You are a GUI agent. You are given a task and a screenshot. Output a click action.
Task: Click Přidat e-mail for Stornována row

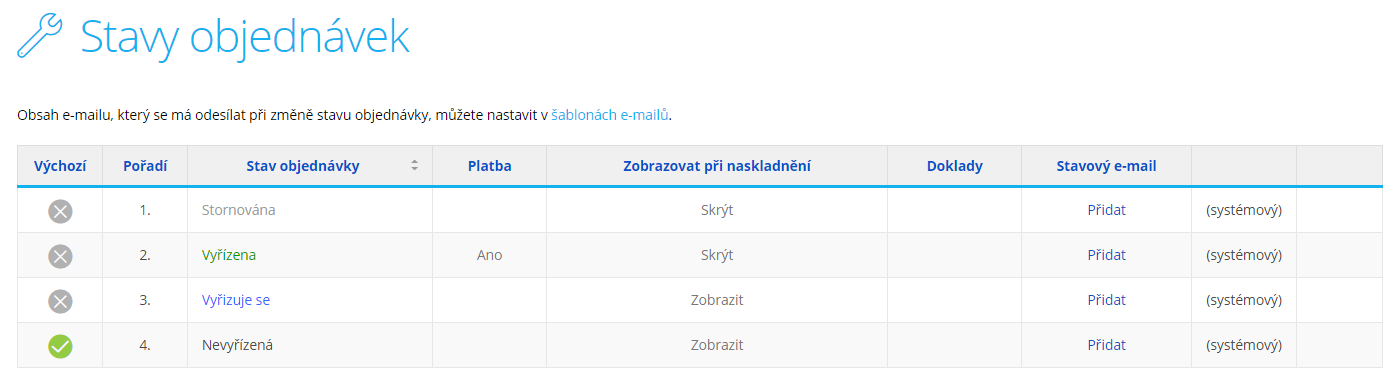[1106, 210]
